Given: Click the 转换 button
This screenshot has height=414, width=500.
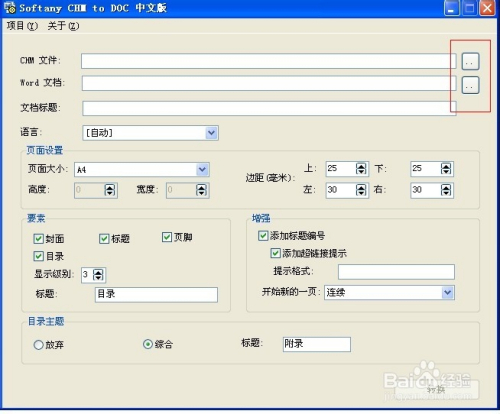Looking at the screenshot, I should [437, 389].
